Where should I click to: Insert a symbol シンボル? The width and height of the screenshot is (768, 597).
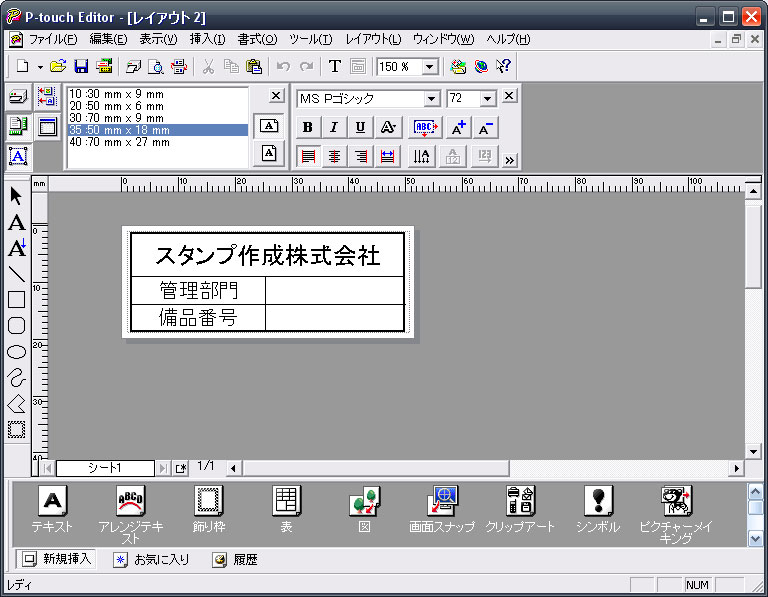[598, 509]
